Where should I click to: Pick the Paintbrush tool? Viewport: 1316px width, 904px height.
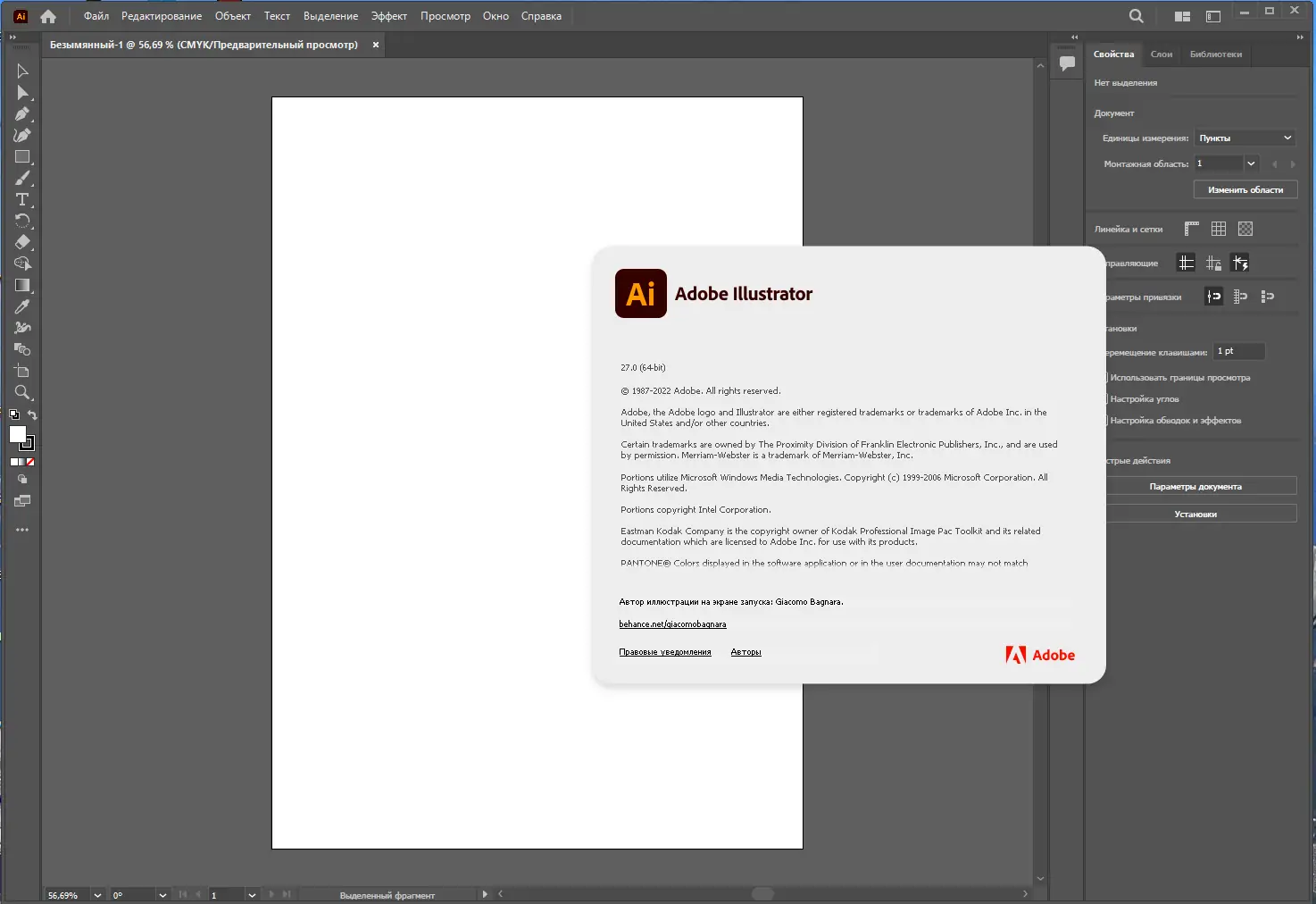22,178
